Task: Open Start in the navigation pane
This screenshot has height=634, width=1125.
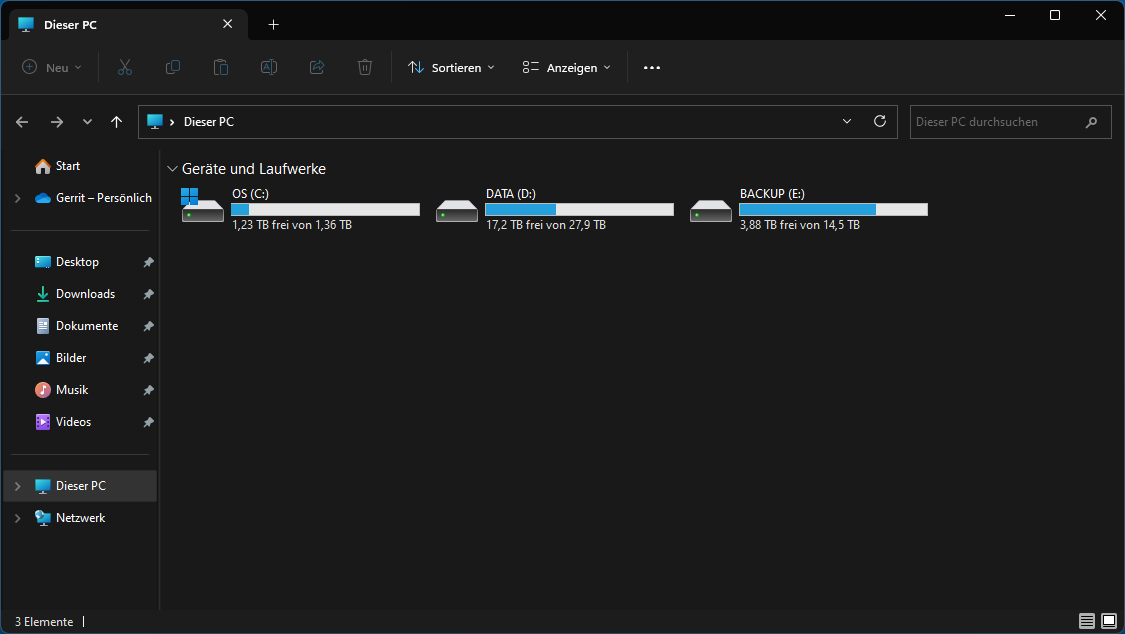Action: coord(57,166)
